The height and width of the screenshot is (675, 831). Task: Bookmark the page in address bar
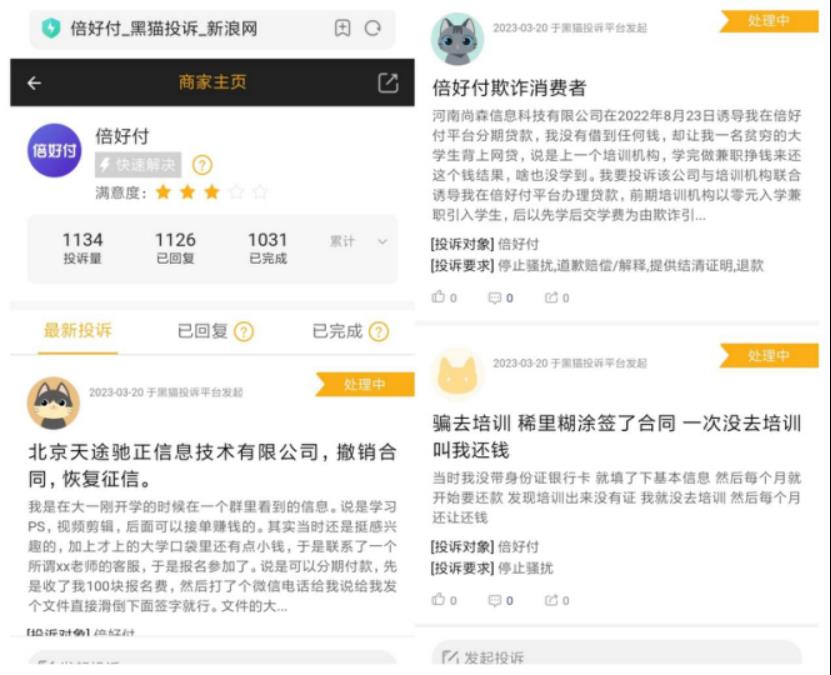(x=342, y=28)
